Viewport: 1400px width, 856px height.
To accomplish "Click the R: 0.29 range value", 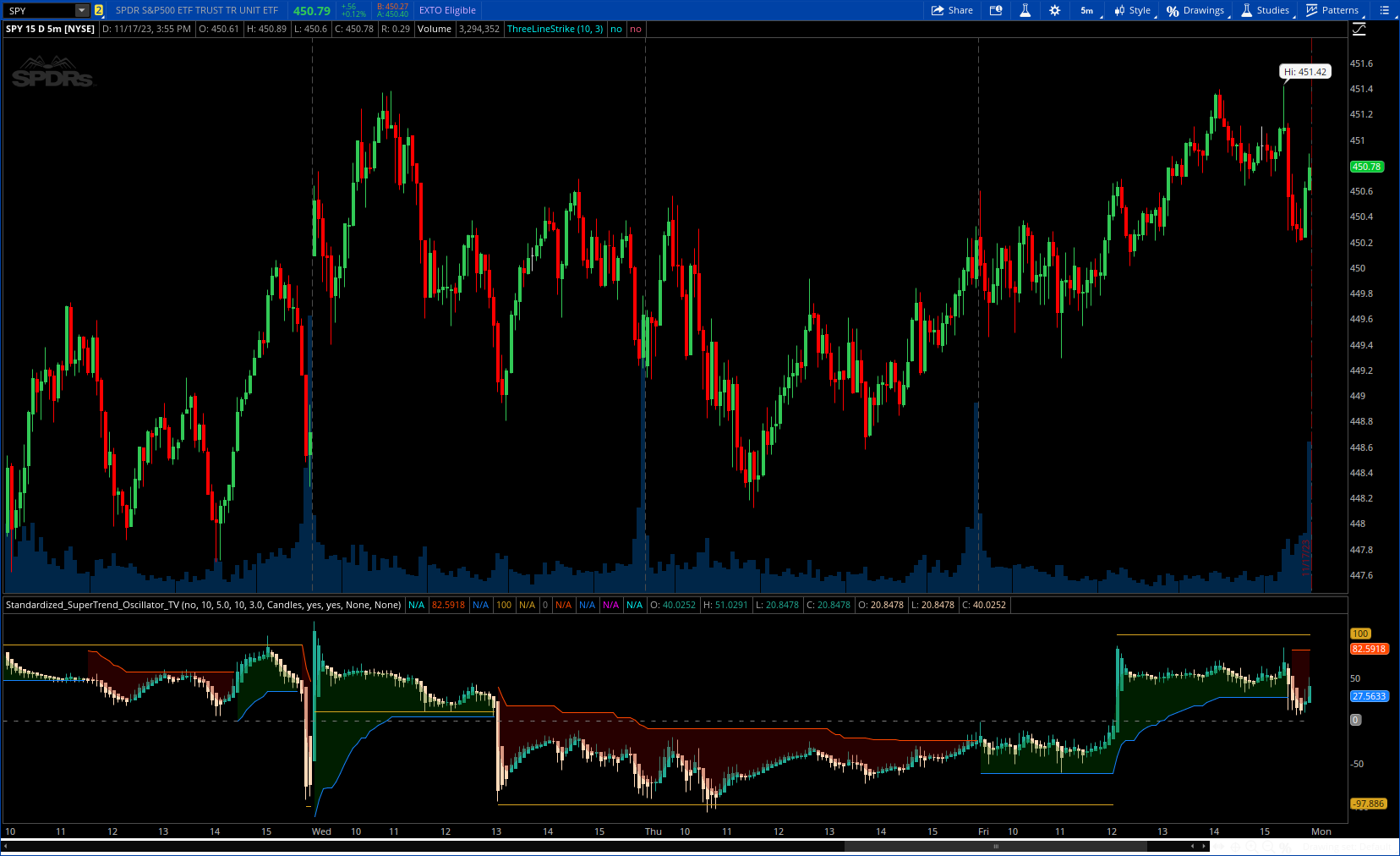I will (396, 29).
